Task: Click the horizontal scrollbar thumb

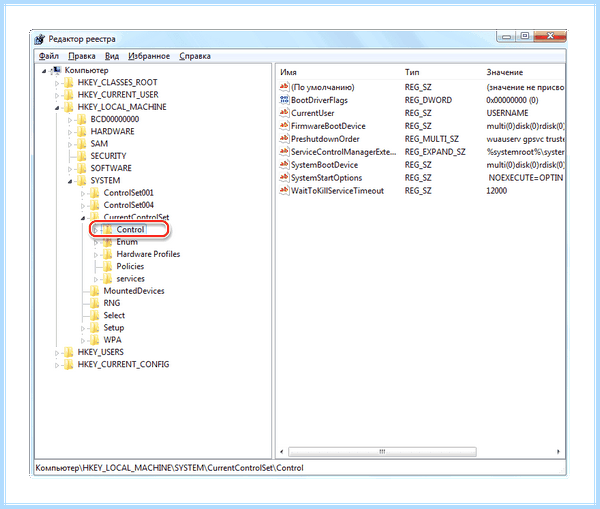Action: [x=382, y=452]
